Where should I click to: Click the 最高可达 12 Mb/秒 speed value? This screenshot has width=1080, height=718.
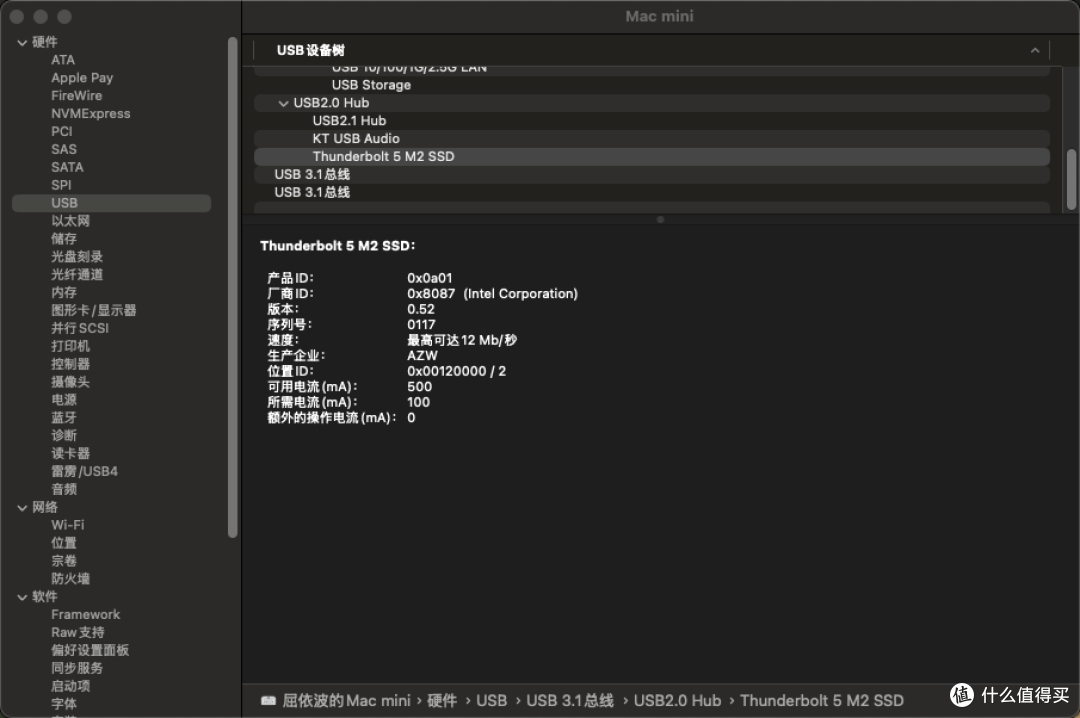461,340
